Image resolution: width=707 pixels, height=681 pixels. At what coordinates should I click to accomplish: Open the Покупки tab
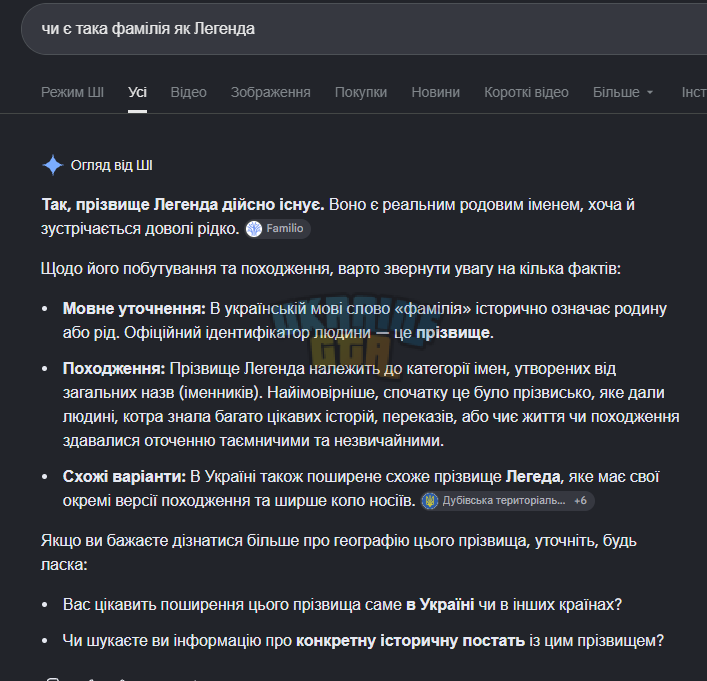pos(361,92)
